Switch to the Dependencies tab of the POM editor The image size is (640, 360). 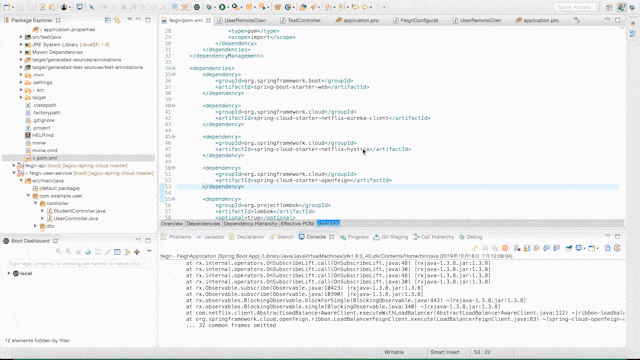tap(203, 224)
